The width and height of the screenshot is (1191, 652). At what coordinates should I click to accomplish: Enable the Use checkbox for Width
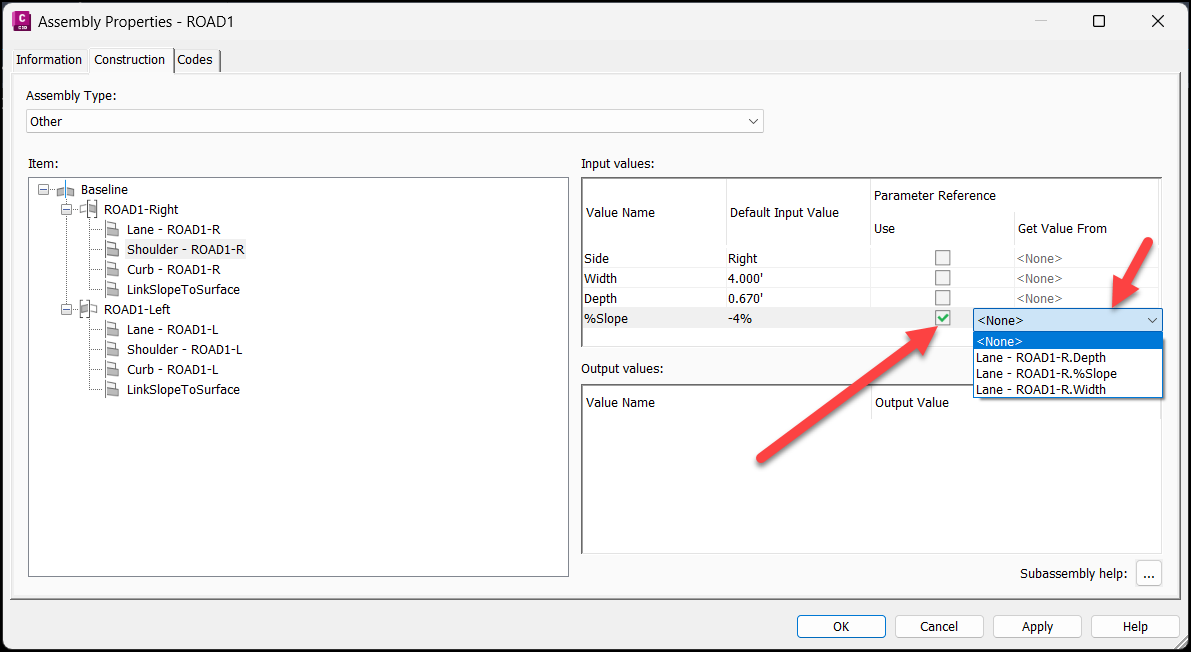point(942,278)
